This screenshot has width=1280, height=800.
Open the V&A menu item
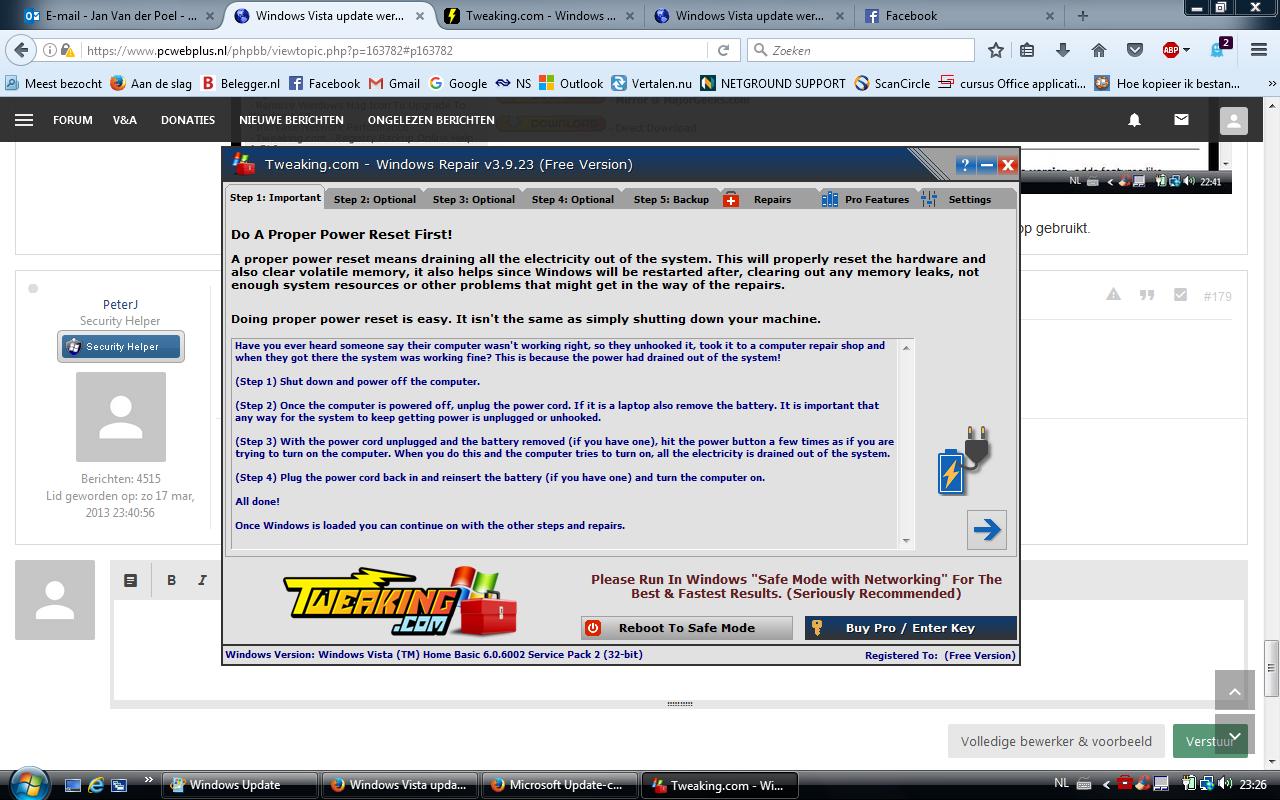pos(125,119)
